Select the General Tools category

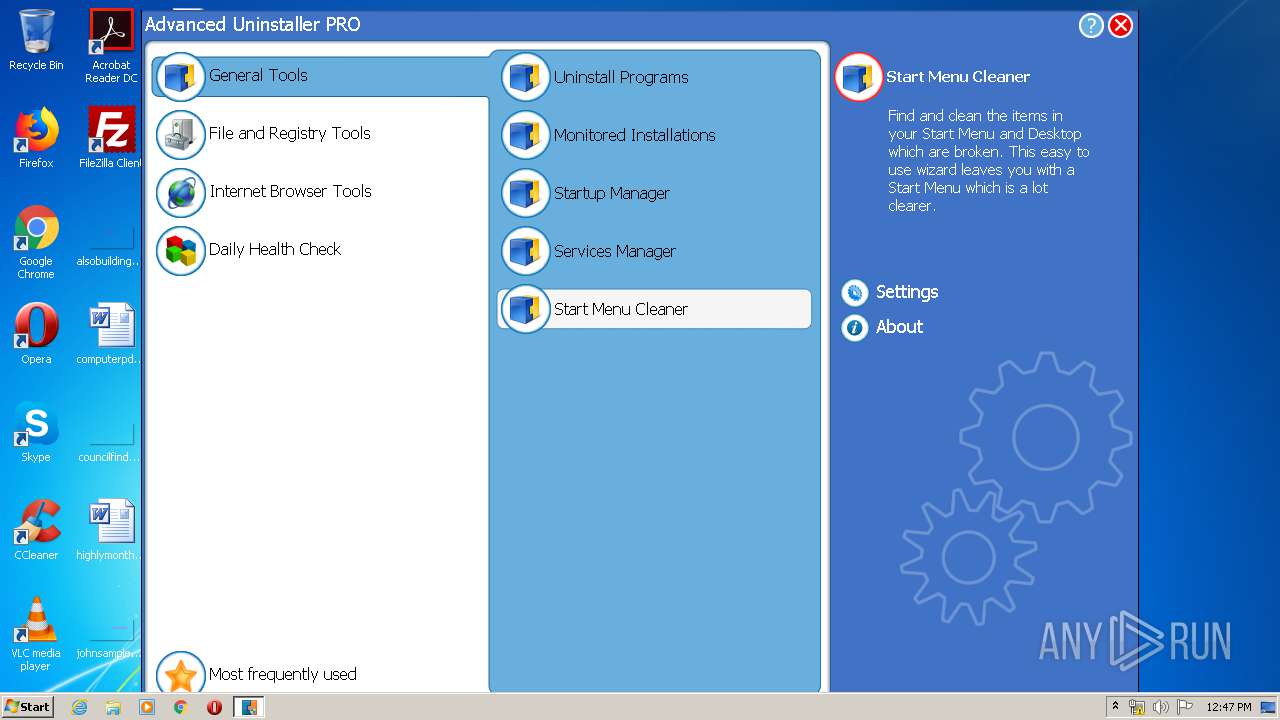[x=320, y=76]
